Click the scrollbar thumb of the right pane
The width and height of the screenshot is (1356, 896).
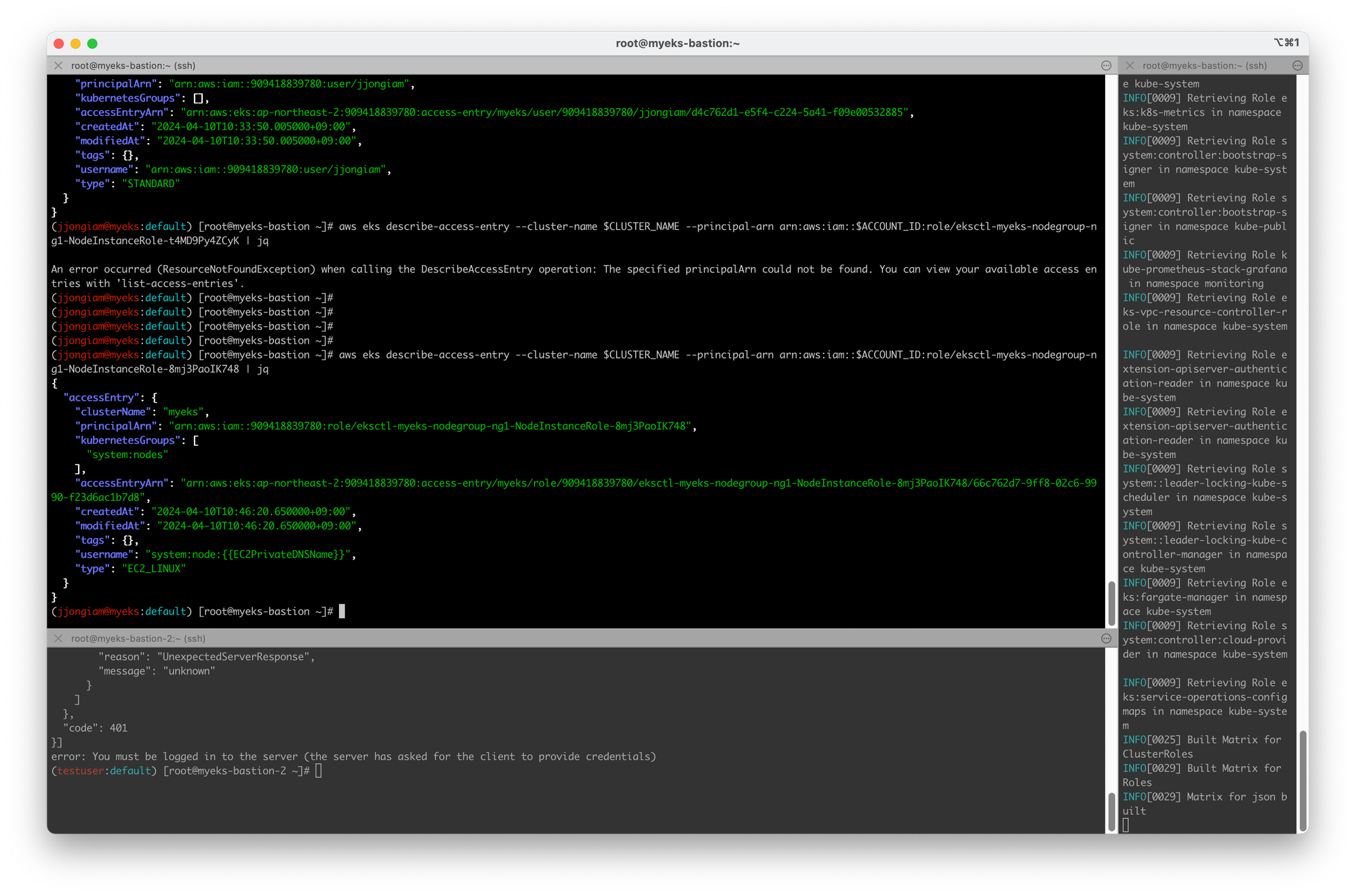(x=1302, y=781)
